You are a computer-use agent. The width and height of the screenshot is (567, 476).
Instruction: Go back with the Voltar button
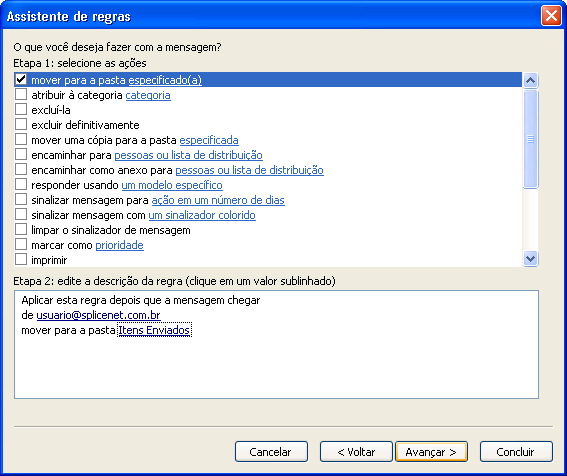tap(356, 452)
